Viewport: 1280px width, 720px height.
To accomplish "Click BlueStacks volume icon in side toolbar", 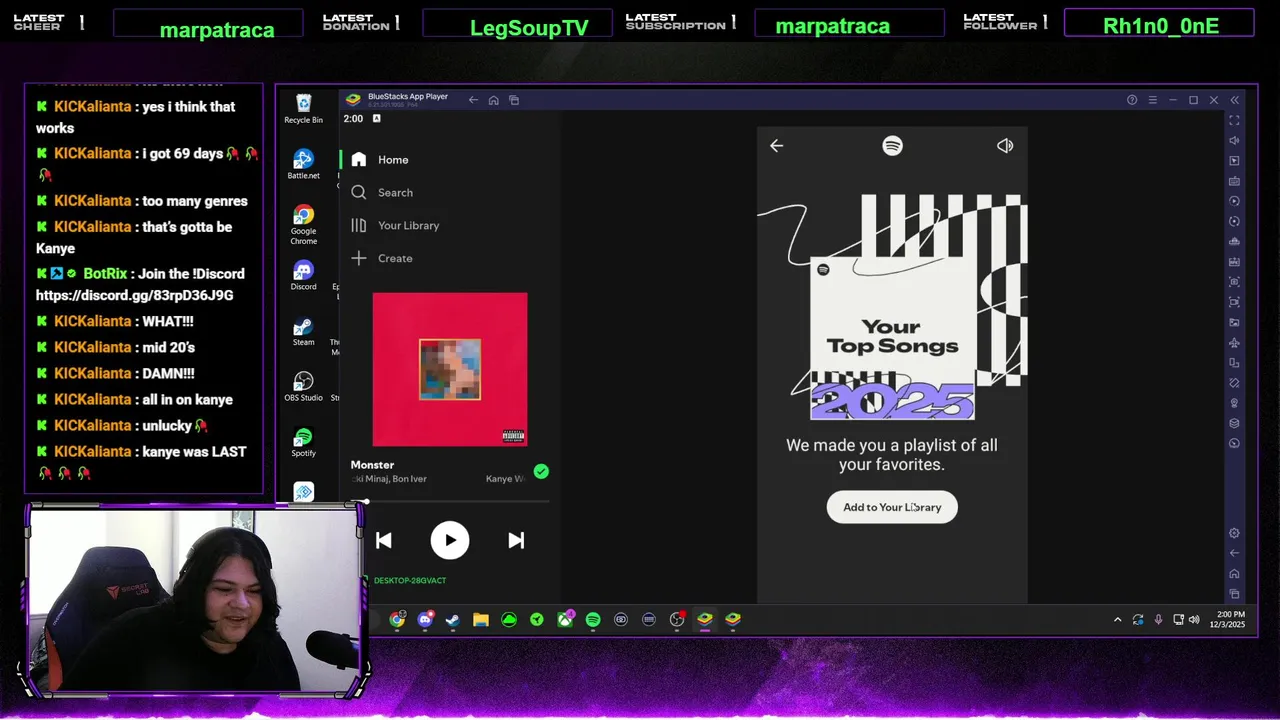I will (x=1234, y=140).
